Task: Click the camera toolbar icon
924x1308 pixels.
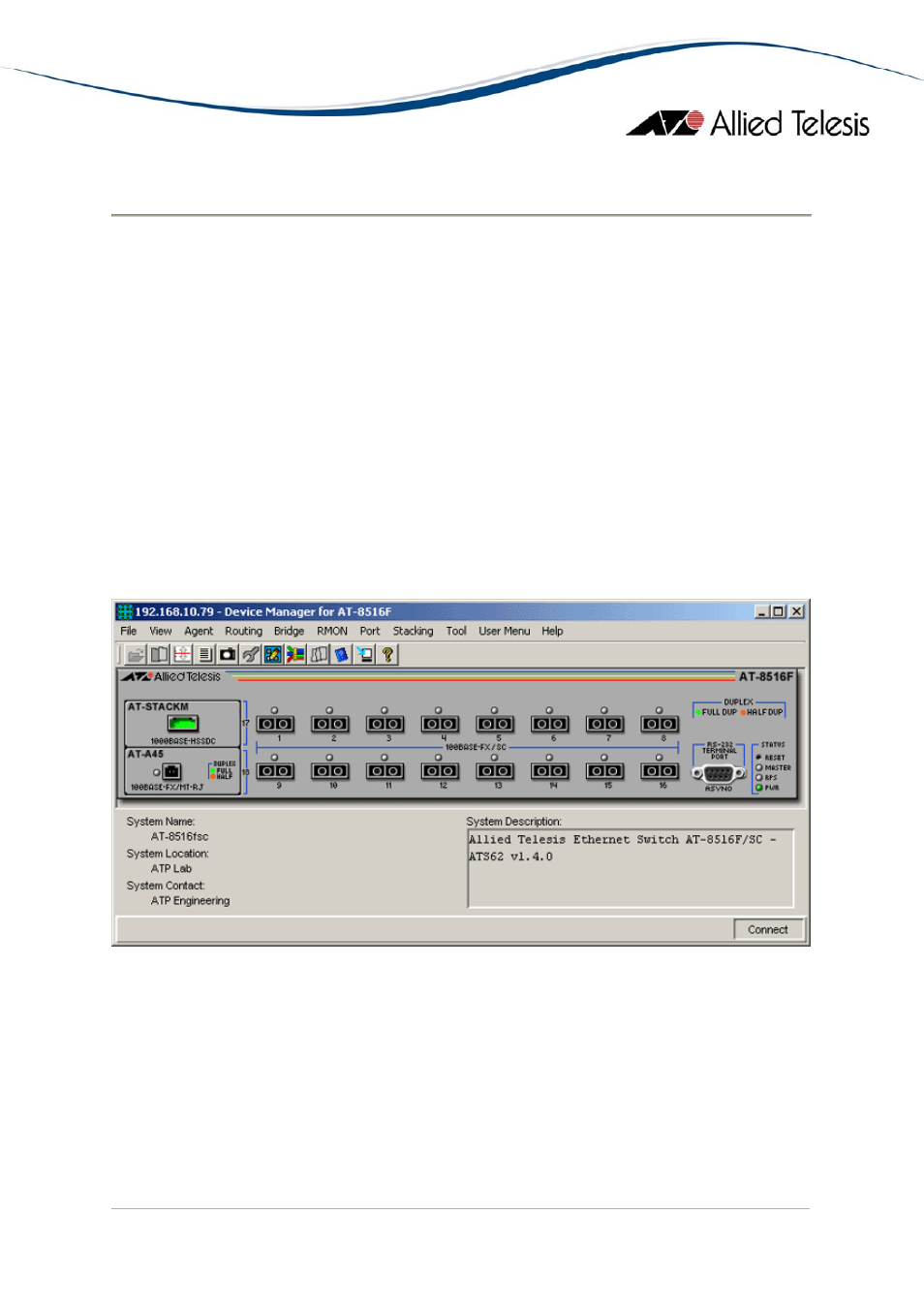Action: pos(228,655)
